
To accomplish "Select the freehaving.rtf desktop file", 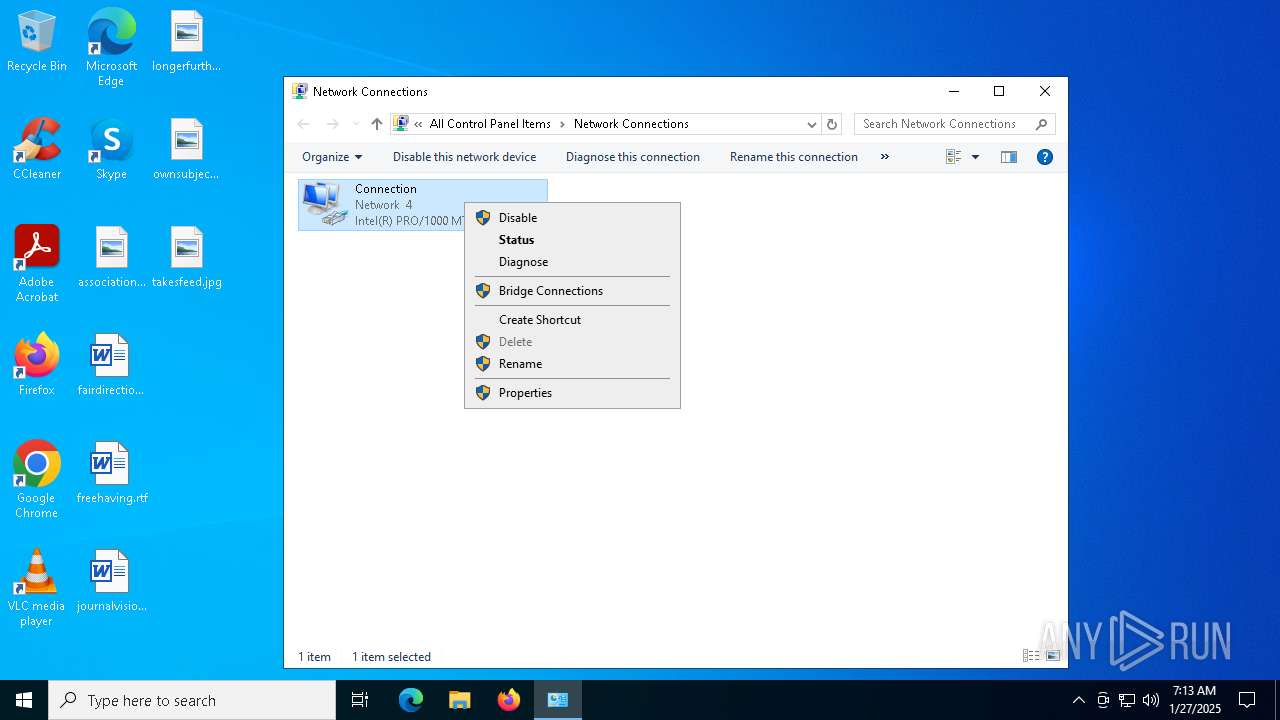I will point(111,474).
